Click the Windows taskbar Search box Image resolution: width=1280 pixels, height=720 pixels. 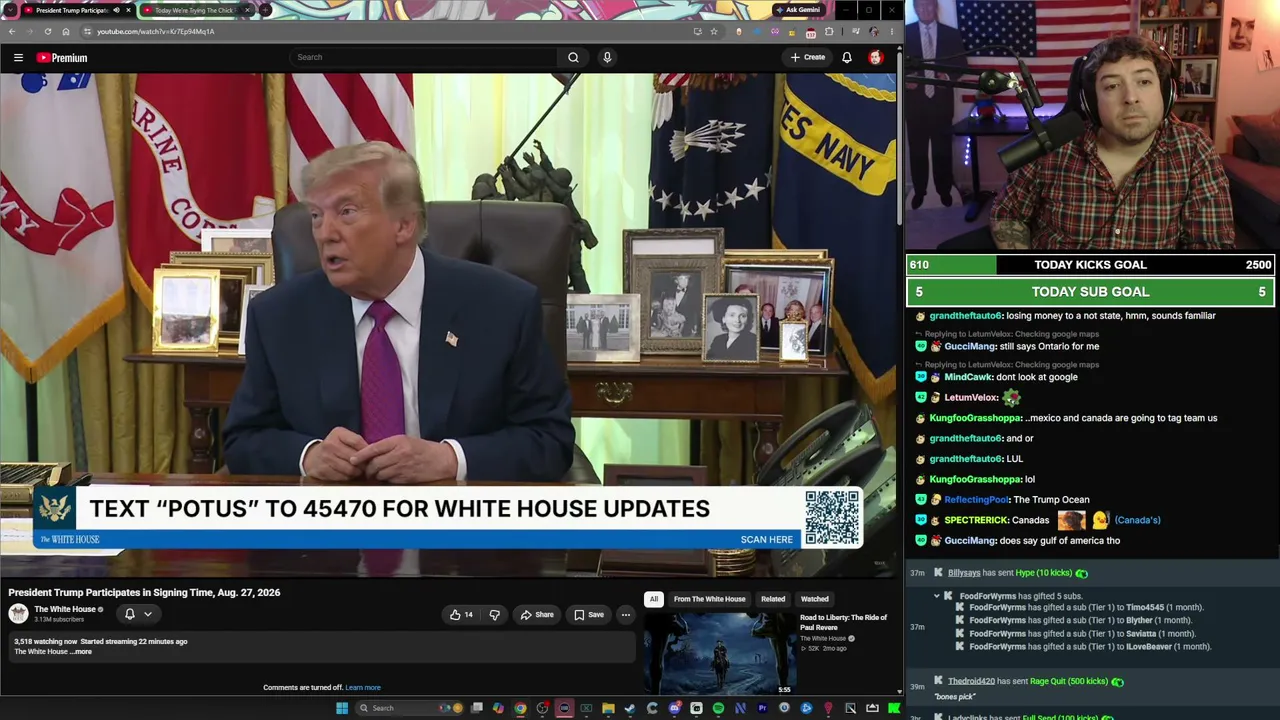tap(409, 708)
